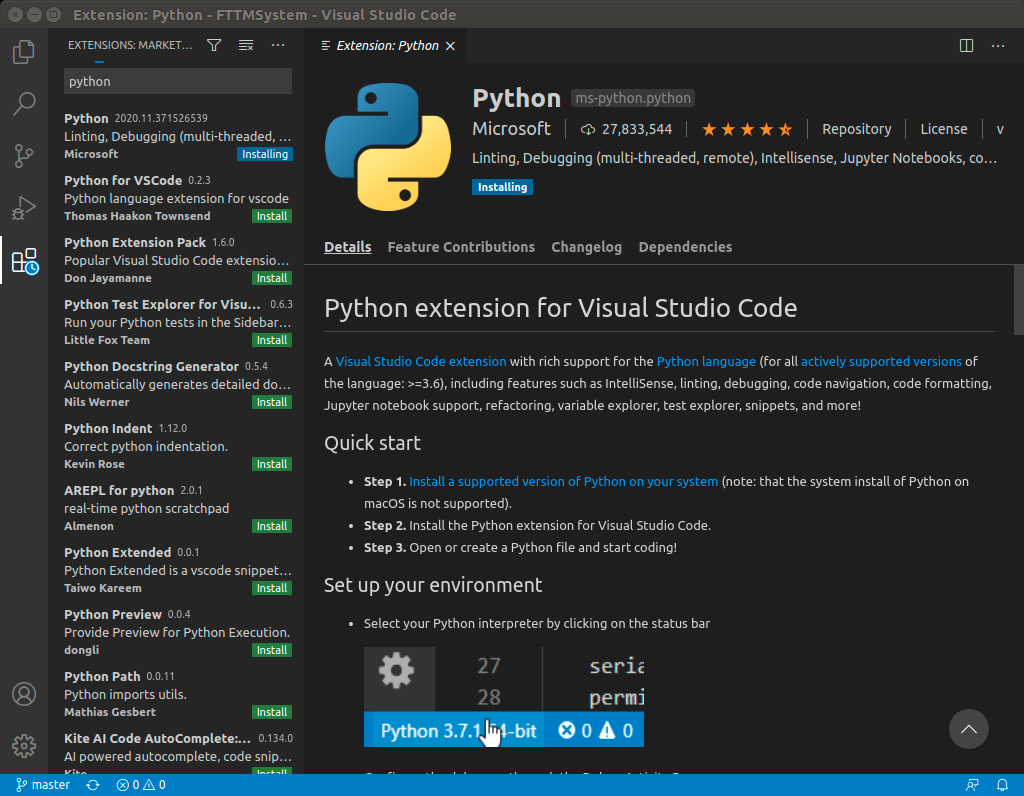1024x796 pixels.
Task: Open Visual Studio Code extension link
Action: click(x=421, y=361)
